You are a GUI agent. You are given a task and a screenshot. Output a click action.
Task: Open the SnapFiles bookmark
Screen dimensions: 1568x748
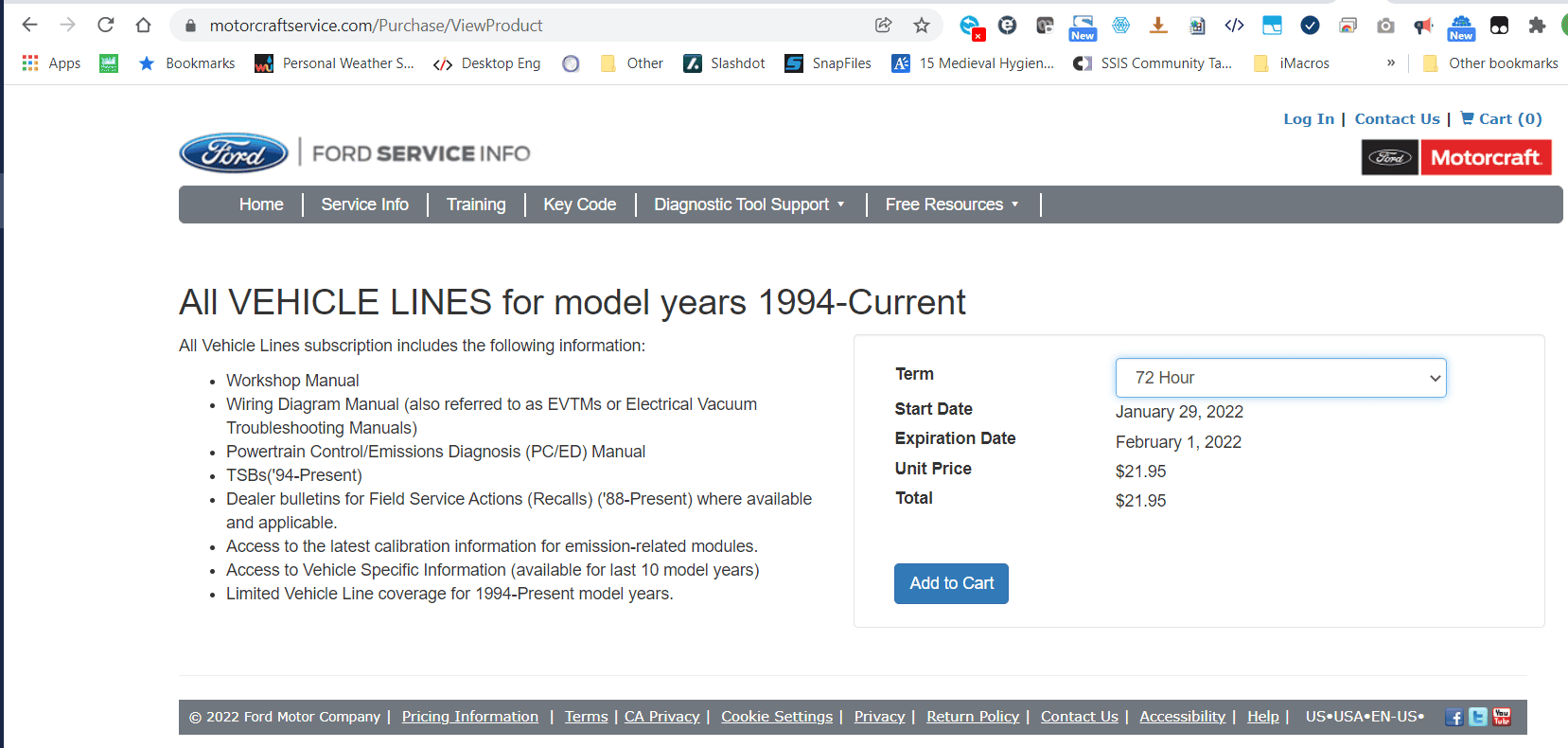[828, 63]
